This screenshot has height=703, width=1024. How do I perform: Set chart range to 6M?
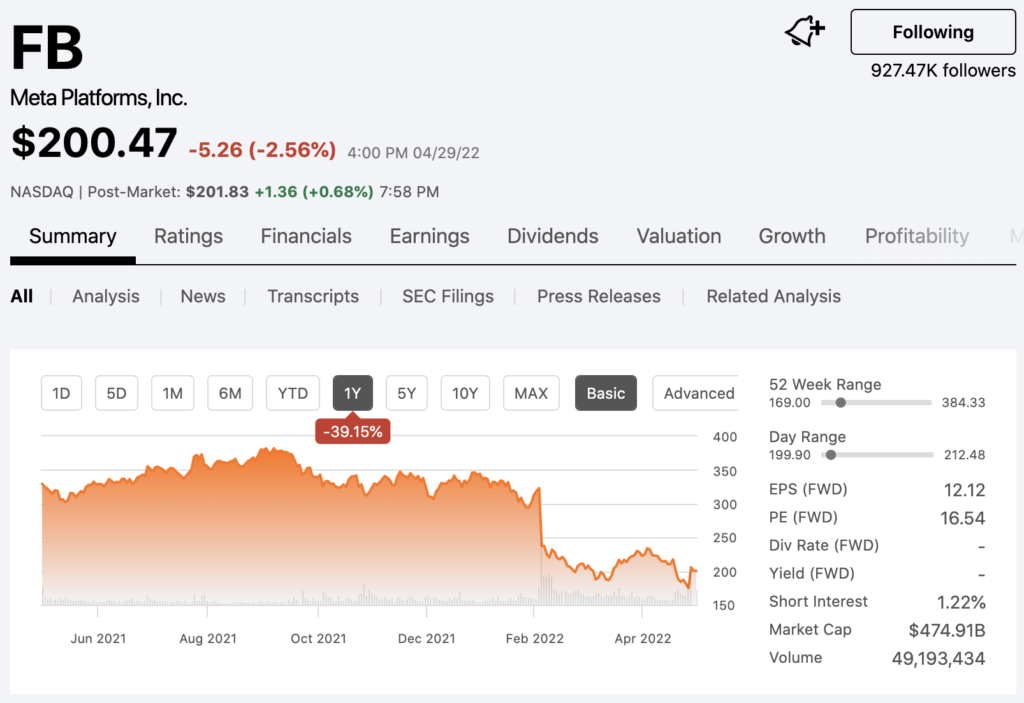point(230,393)
